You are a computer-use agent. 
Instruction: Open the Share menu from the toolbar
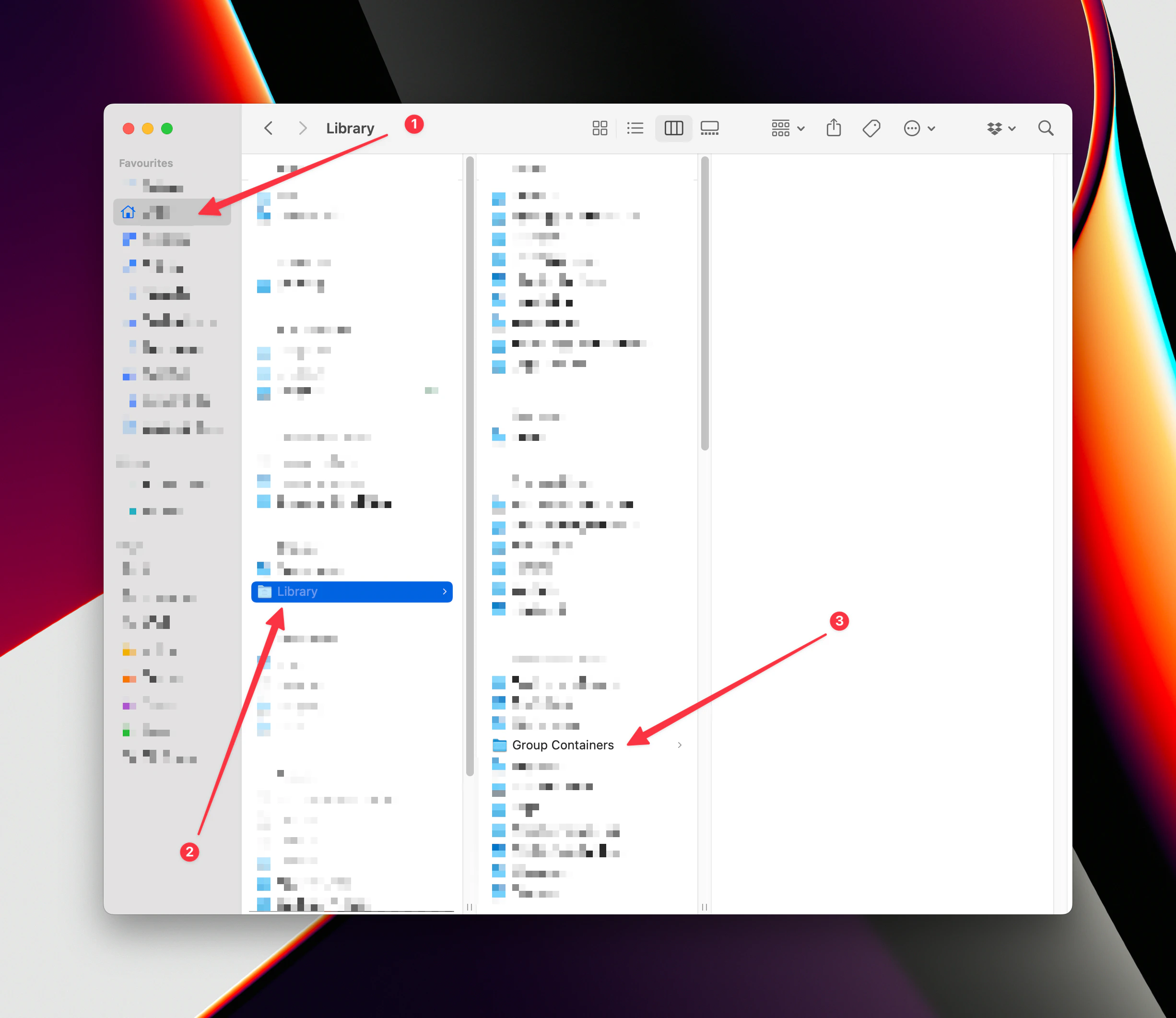tap(833, 128)
